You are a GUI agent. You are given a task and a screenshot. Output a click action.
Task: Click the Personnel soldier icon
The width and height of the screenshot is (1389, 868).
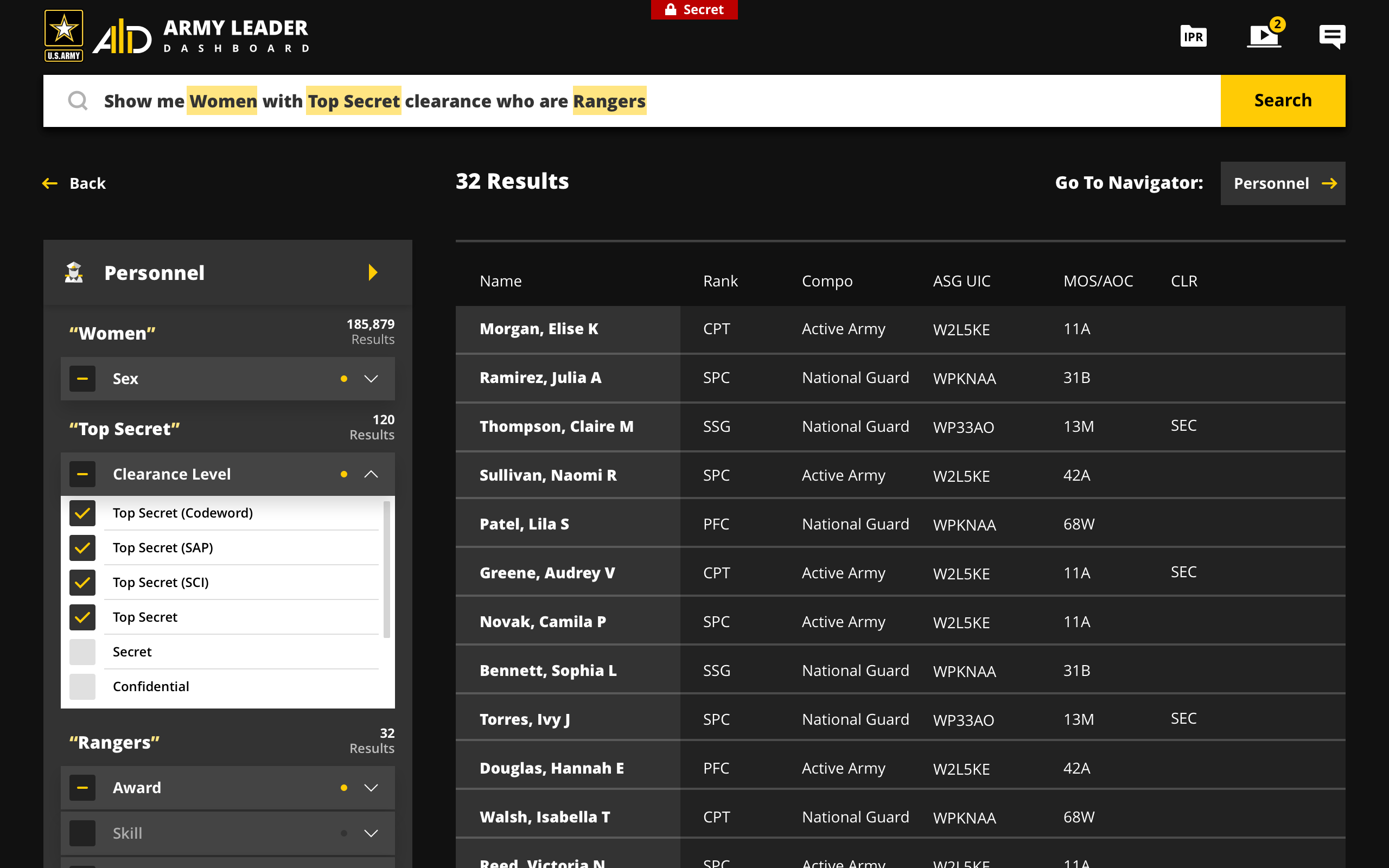coord(74,273)
